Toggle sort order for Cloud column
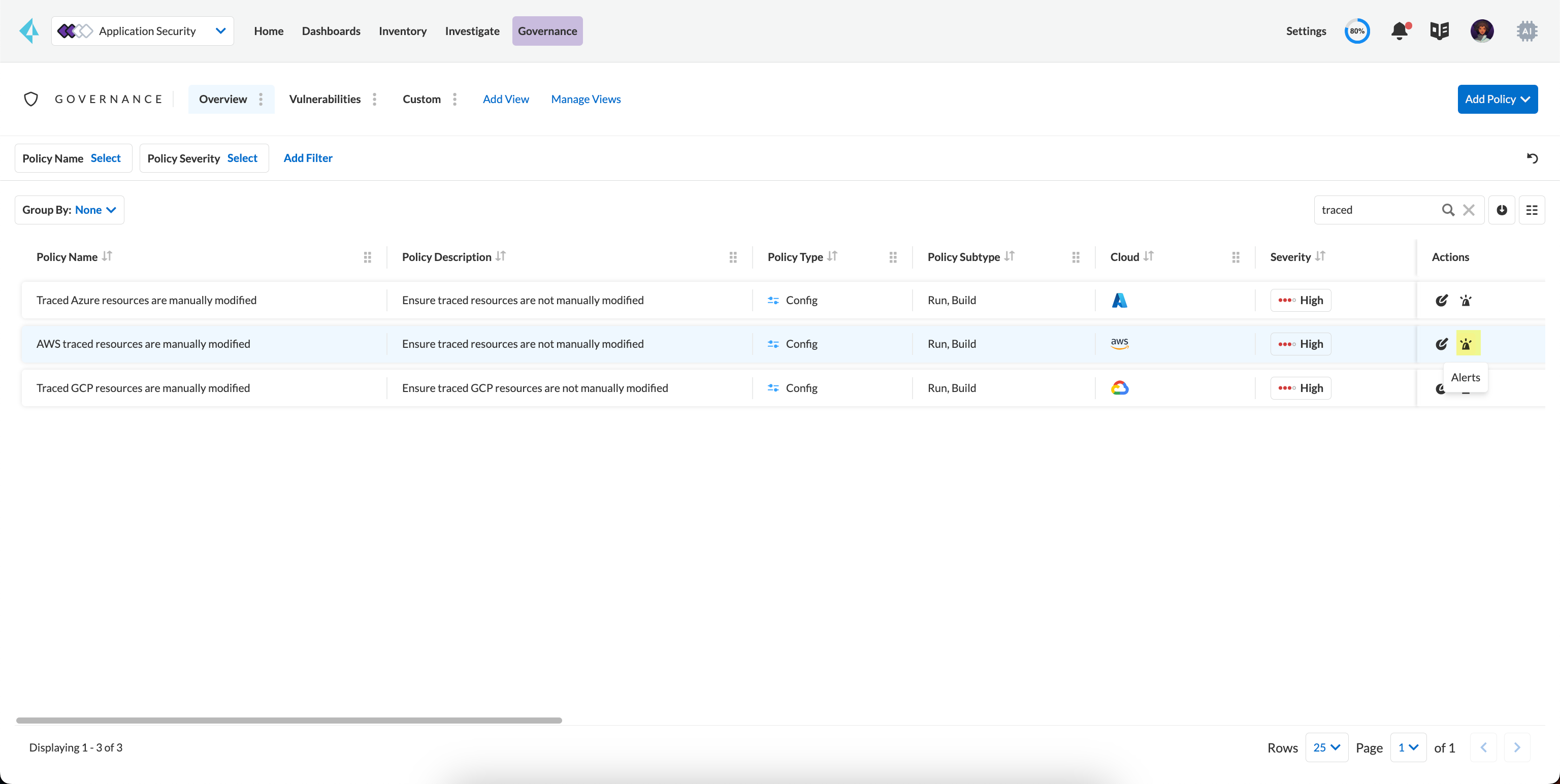This screenshot has width=1560, height=784. tap(1149, 256)
